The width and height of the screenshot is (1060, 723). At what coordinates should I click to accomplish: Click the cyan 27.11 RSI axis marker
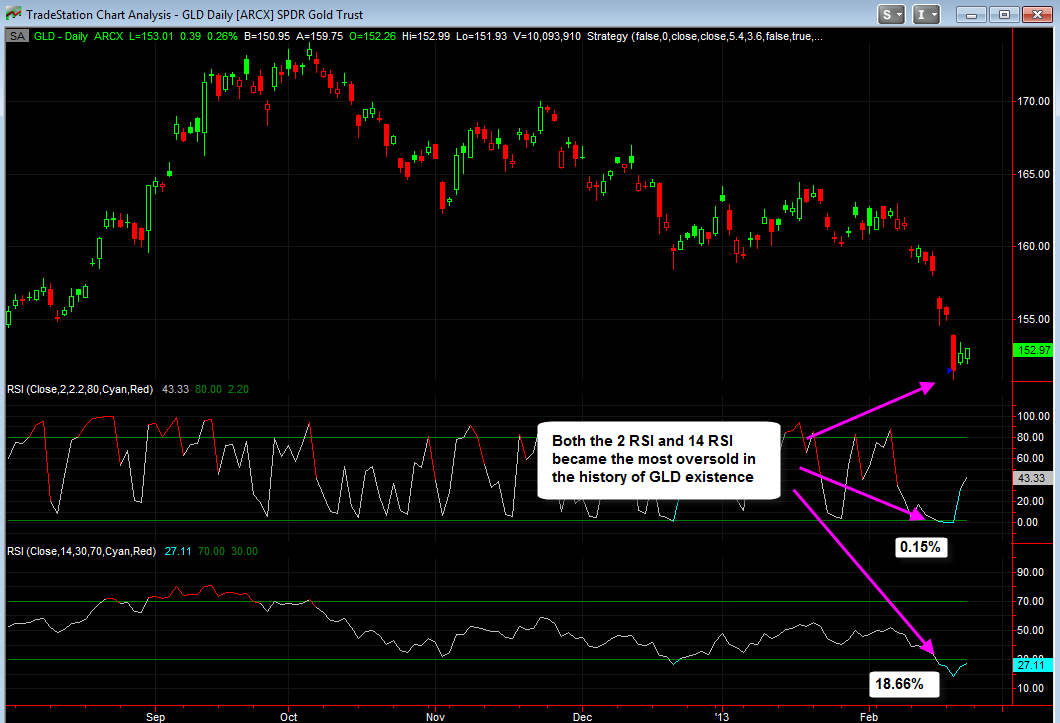click(1032, 666)
